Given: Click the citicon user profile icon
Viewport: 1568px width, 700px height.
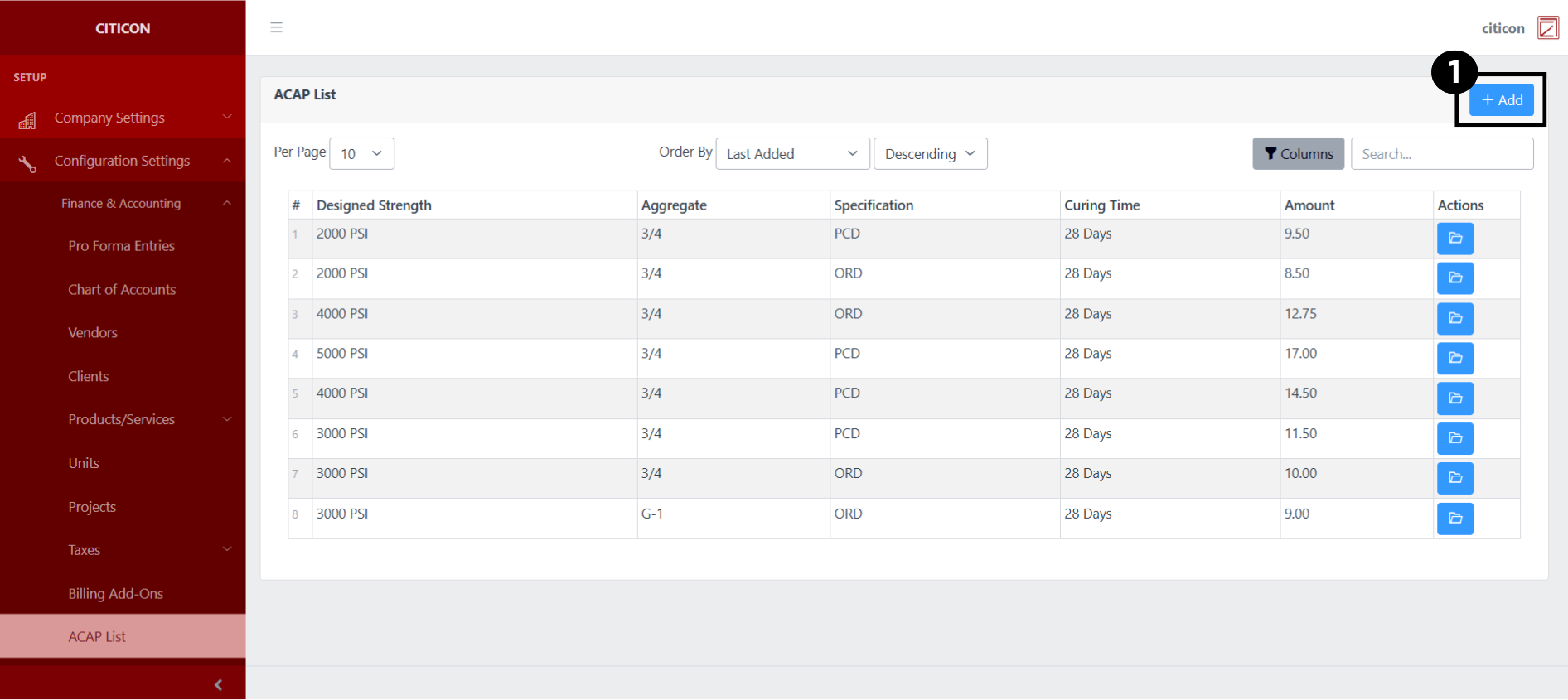Looking at the screenshot, I should (x=1547, y=28).
